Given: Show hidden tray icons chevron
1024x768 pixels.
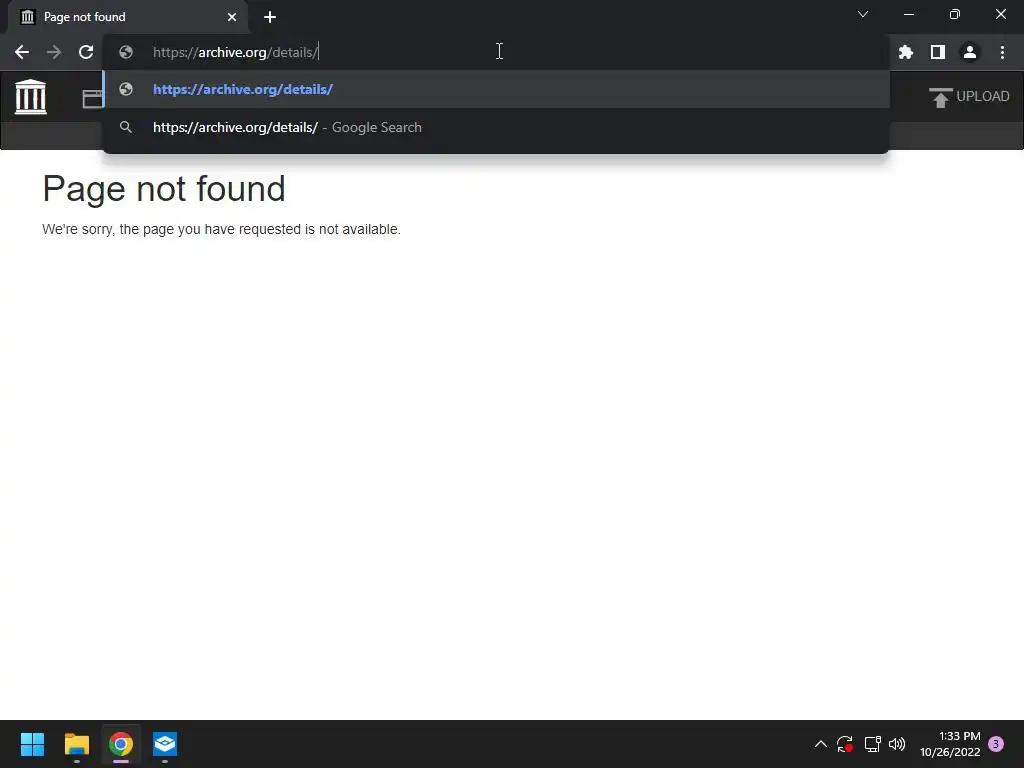Looking at the screenshot, I should tap(821, 744).
